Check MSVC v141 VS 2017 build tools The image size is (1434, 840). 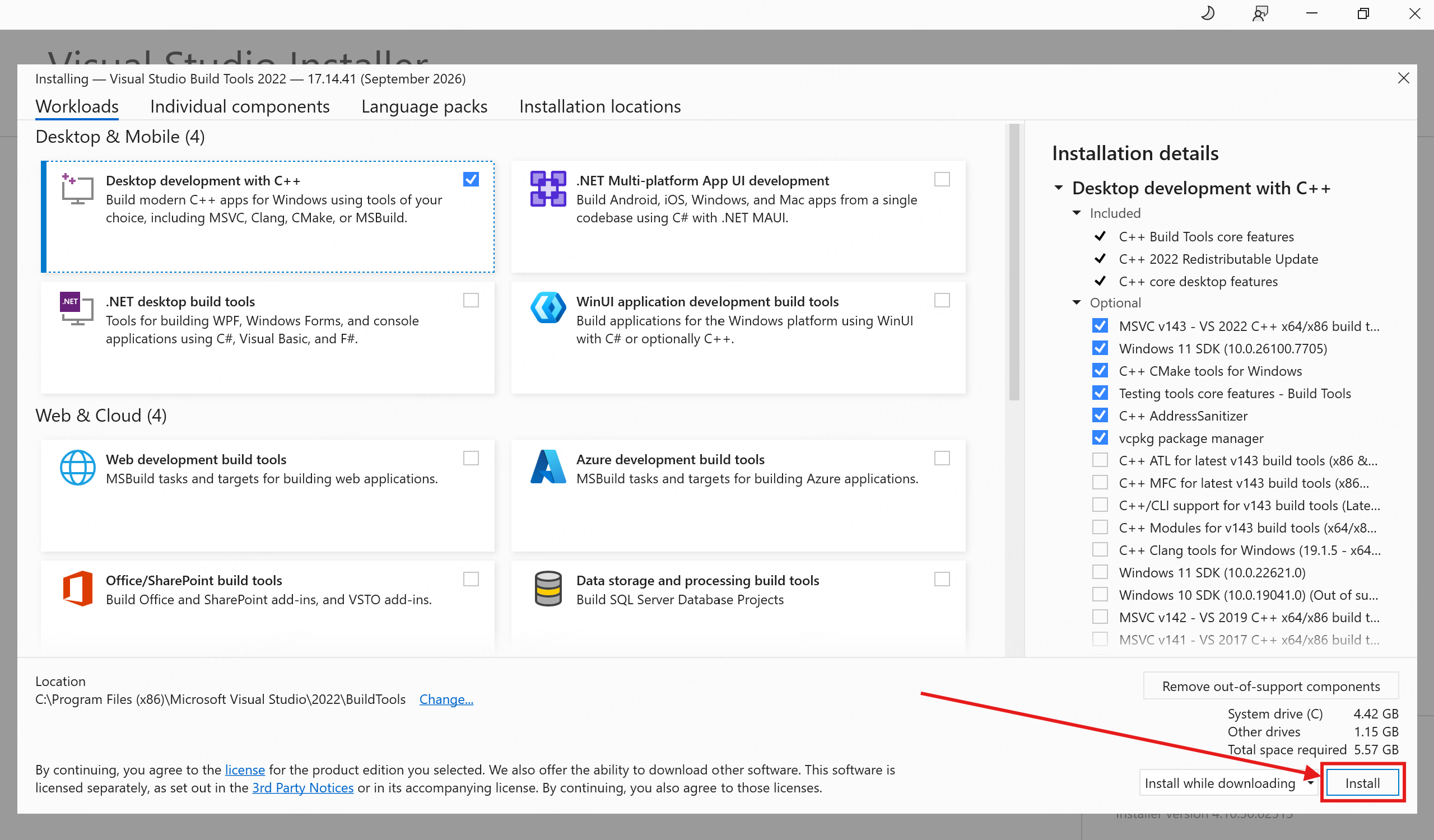pos(1100,640)
